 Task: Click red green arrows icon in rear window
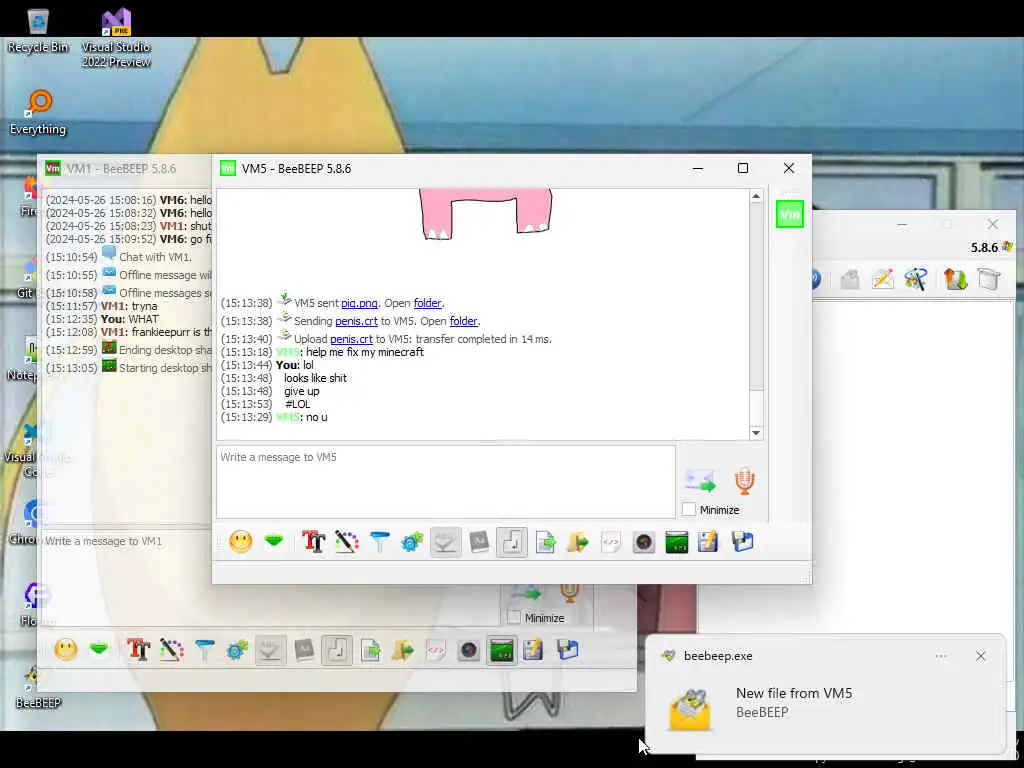click(x=955, y=280)
